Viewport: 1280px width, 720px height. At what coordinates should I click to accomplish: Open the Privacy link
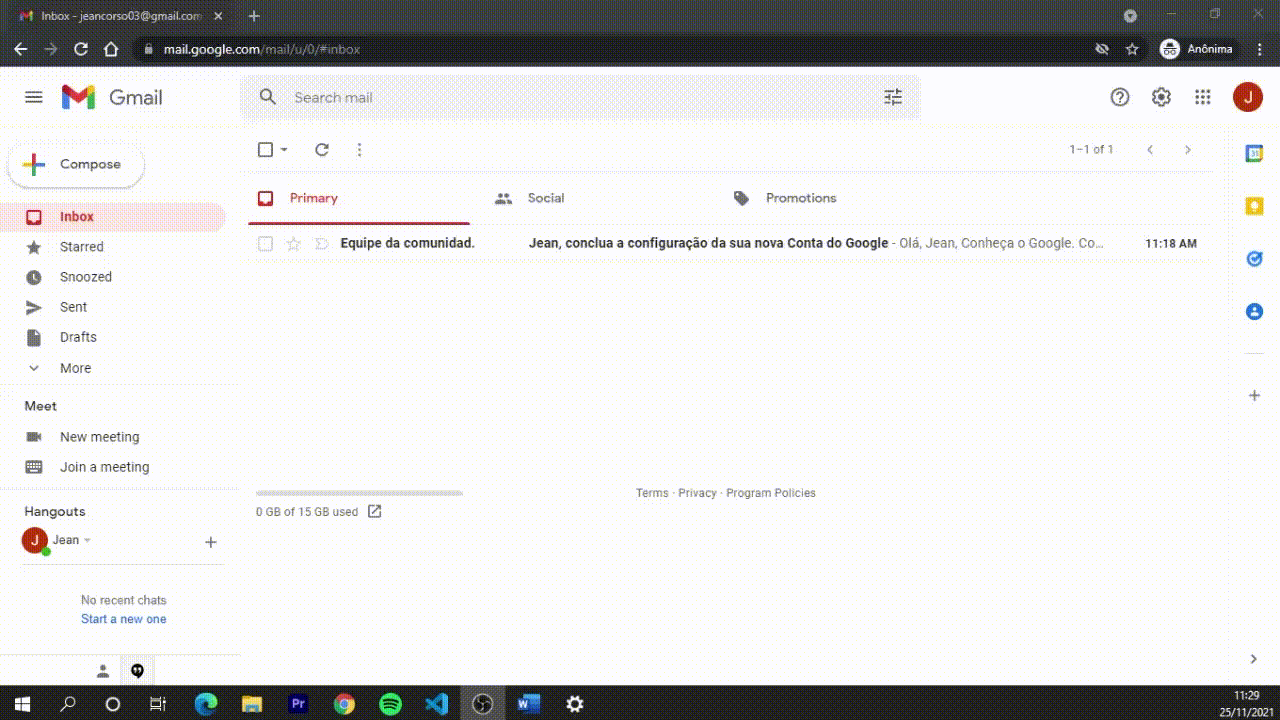[697, 493]
